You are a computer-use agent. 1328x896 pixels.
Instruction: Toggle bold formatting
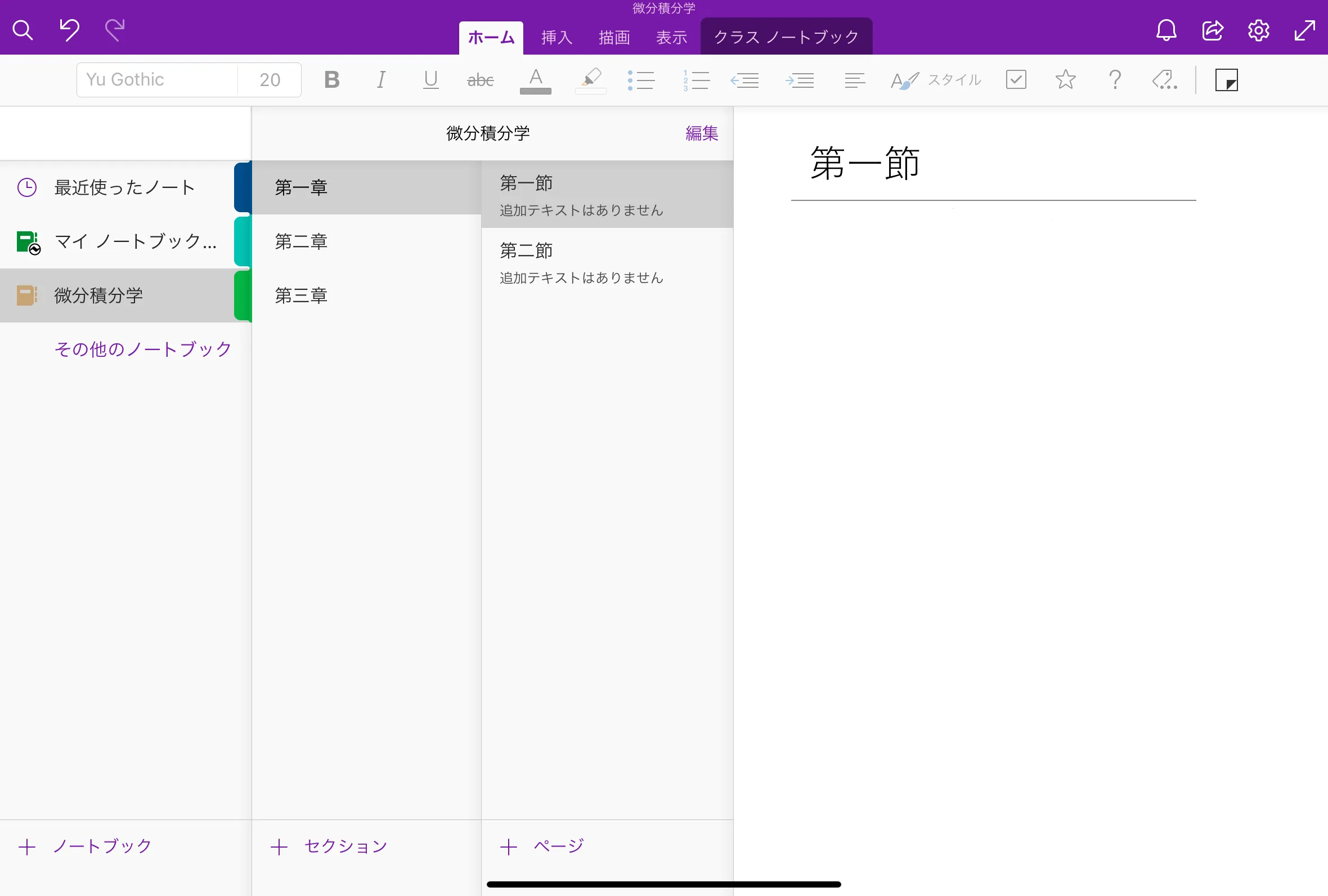[x=332, y=80]
